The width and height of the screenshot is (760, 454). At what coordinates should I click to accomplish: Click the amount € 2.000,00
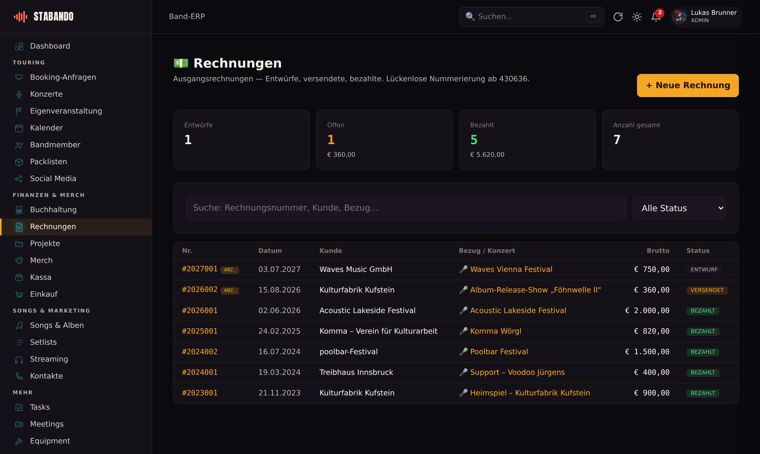[647, 311]
